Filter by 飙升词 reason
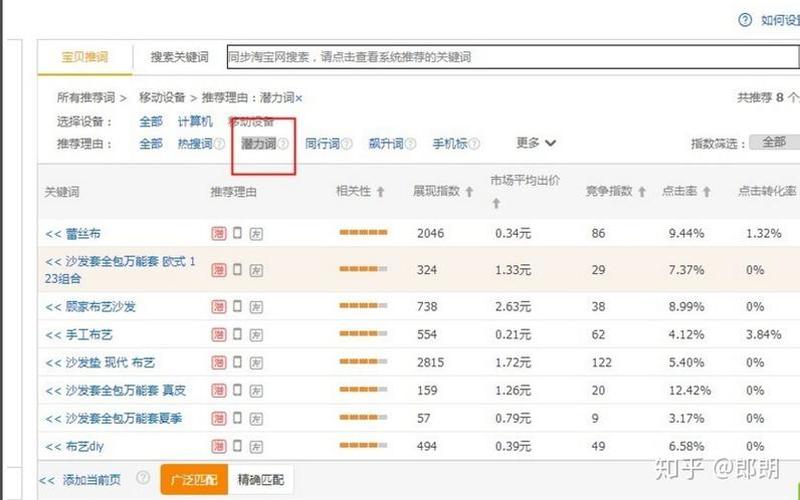 386,144
